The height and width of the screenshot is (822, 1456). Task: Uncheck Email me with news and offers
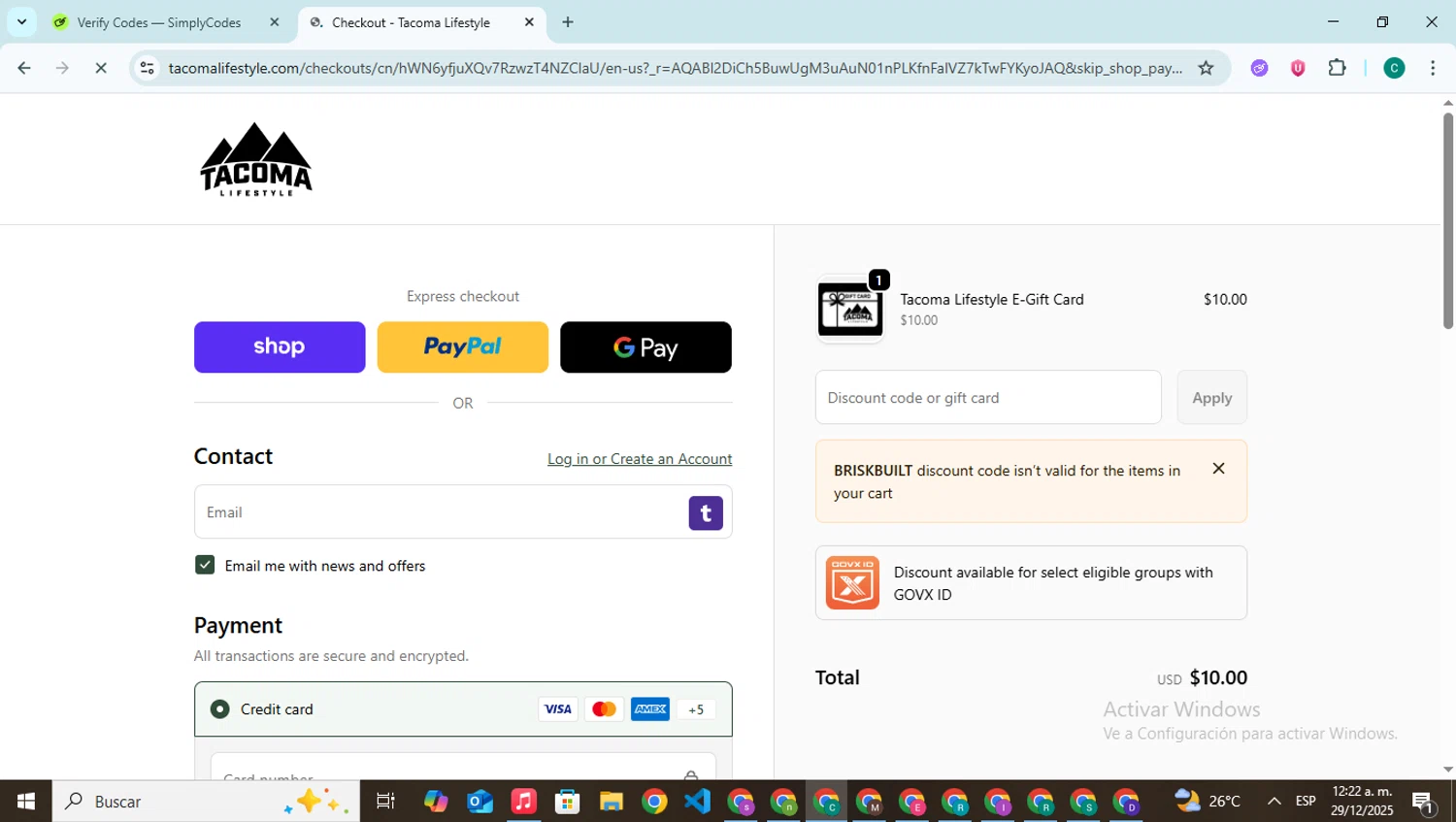tap(205, 565)
